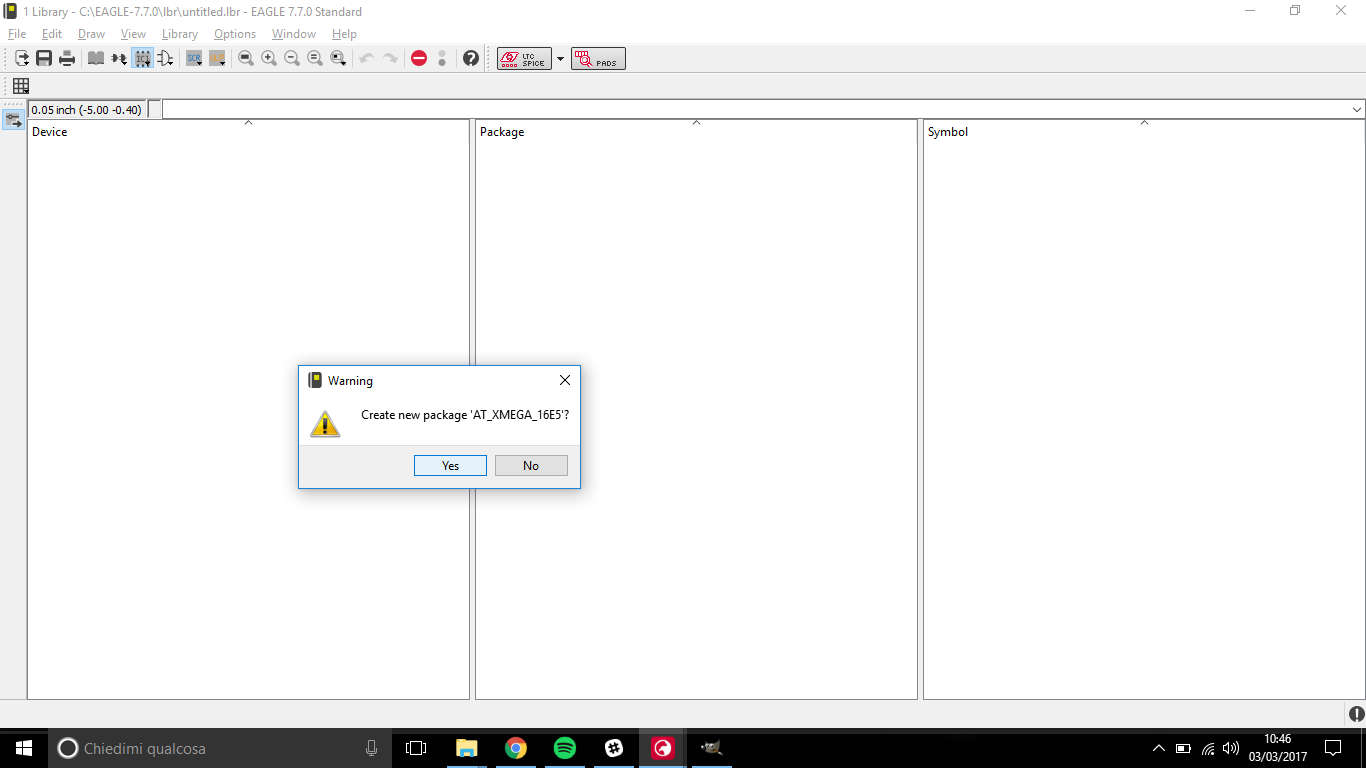The image size is (1366, 768).
Task: Click the SCR script execute icon
Action: [194, 58]
